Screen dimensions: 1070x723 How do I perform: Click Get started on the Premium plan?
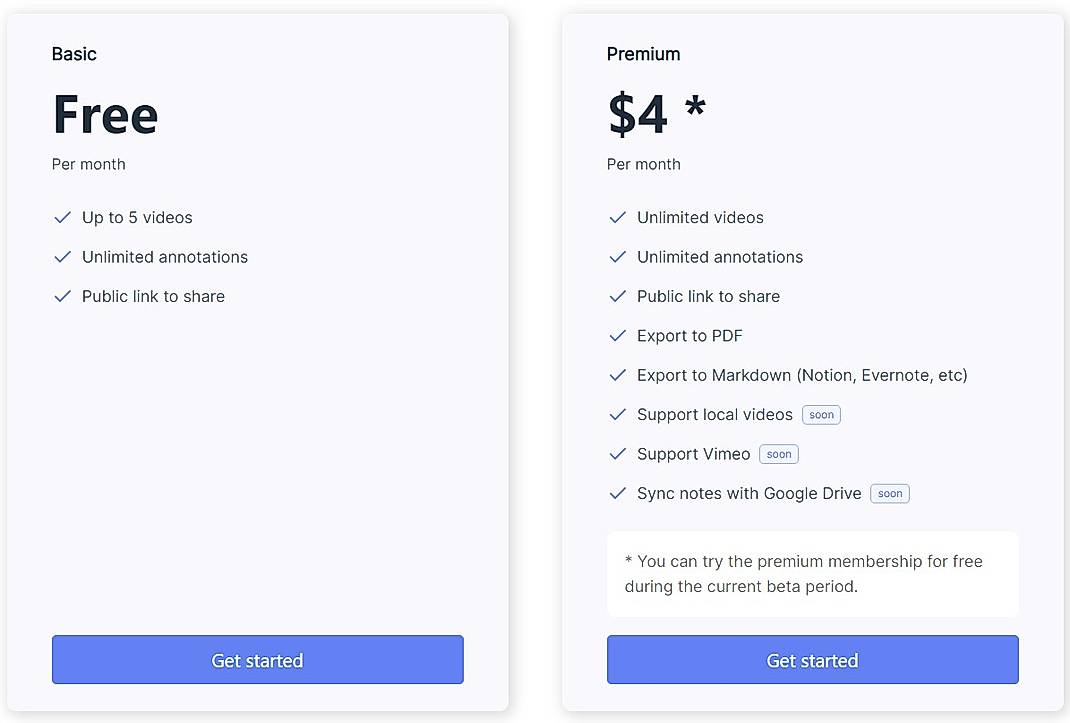pyautogui.click(x=812, y=660)
